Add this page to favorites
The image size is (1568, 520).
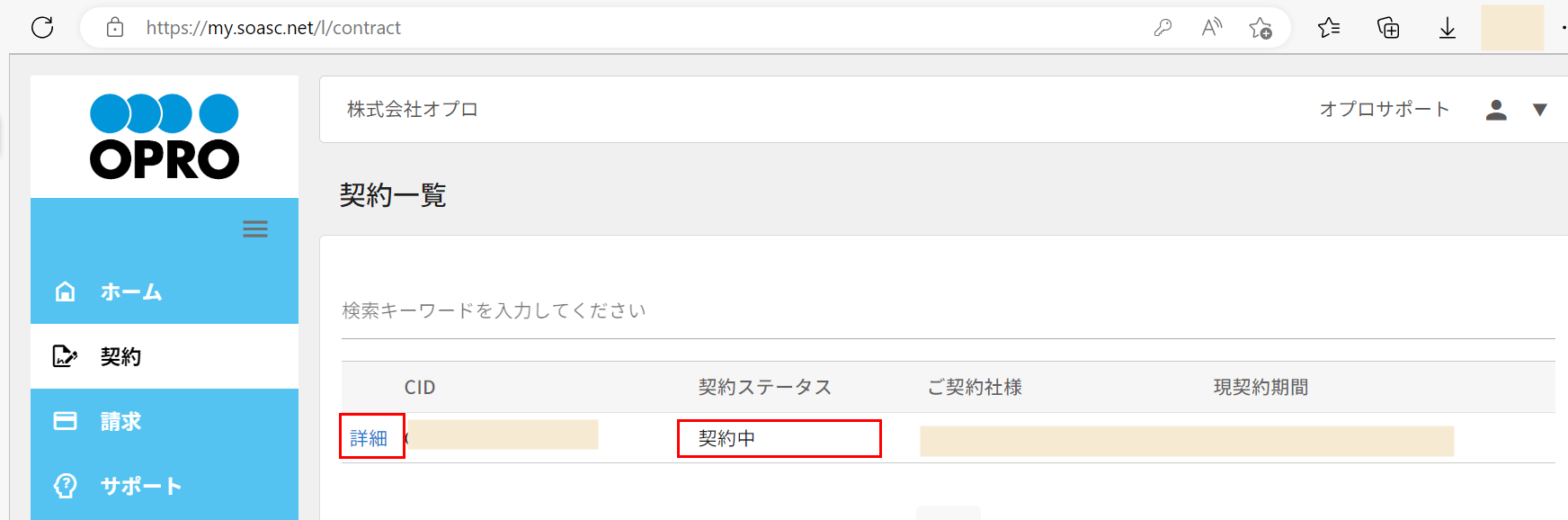coord(1261,29)
